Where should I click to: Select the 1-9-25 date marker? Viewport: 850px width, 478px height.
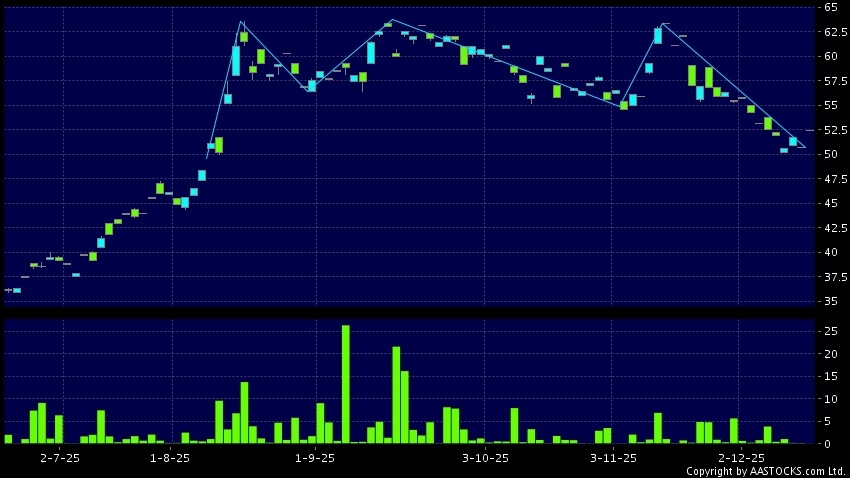[x=316, y=457]
